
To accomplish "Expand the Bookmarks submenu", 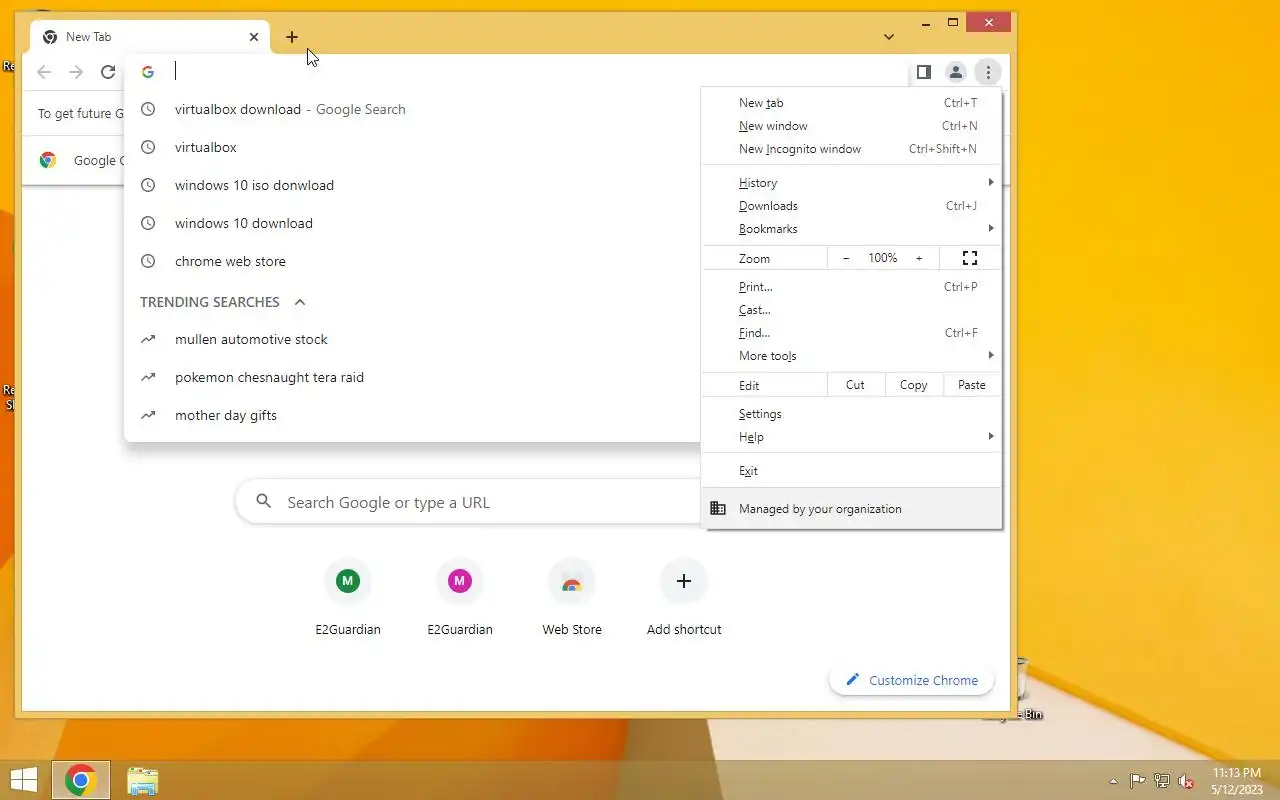I will [851, 229].
